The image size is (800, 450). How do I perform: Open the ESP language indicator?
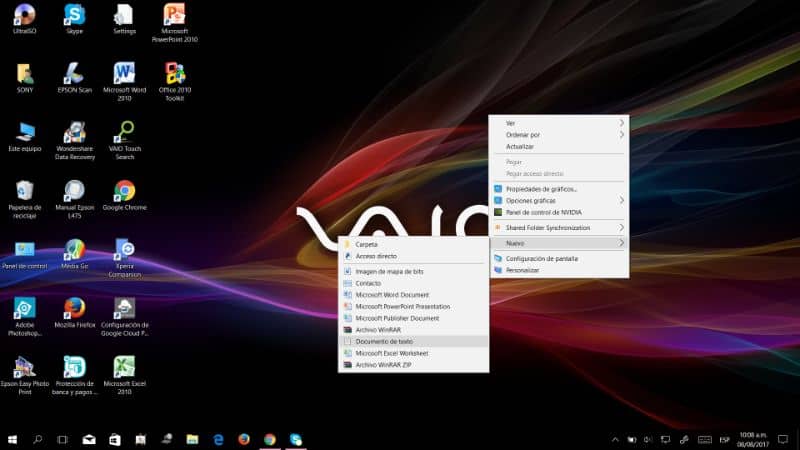tap(724, 439)
